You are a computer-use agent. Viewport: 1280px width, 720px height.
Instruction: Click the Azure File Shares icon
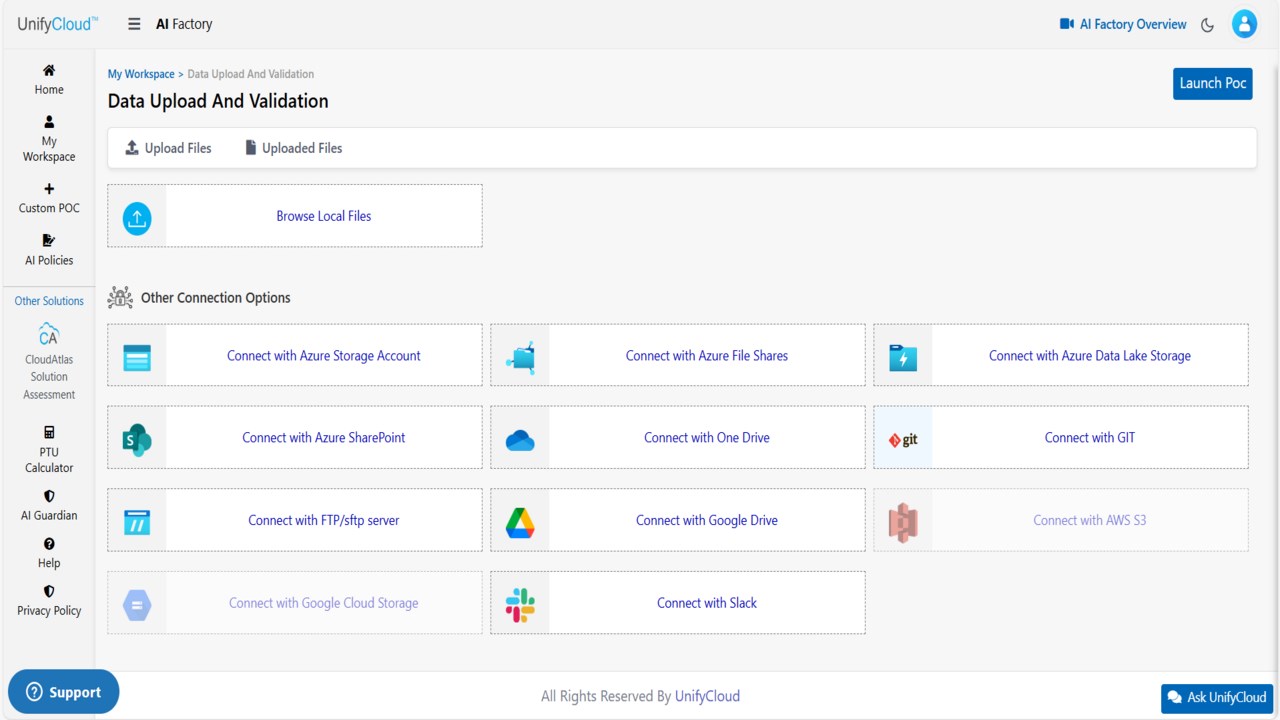pos(520,356)
